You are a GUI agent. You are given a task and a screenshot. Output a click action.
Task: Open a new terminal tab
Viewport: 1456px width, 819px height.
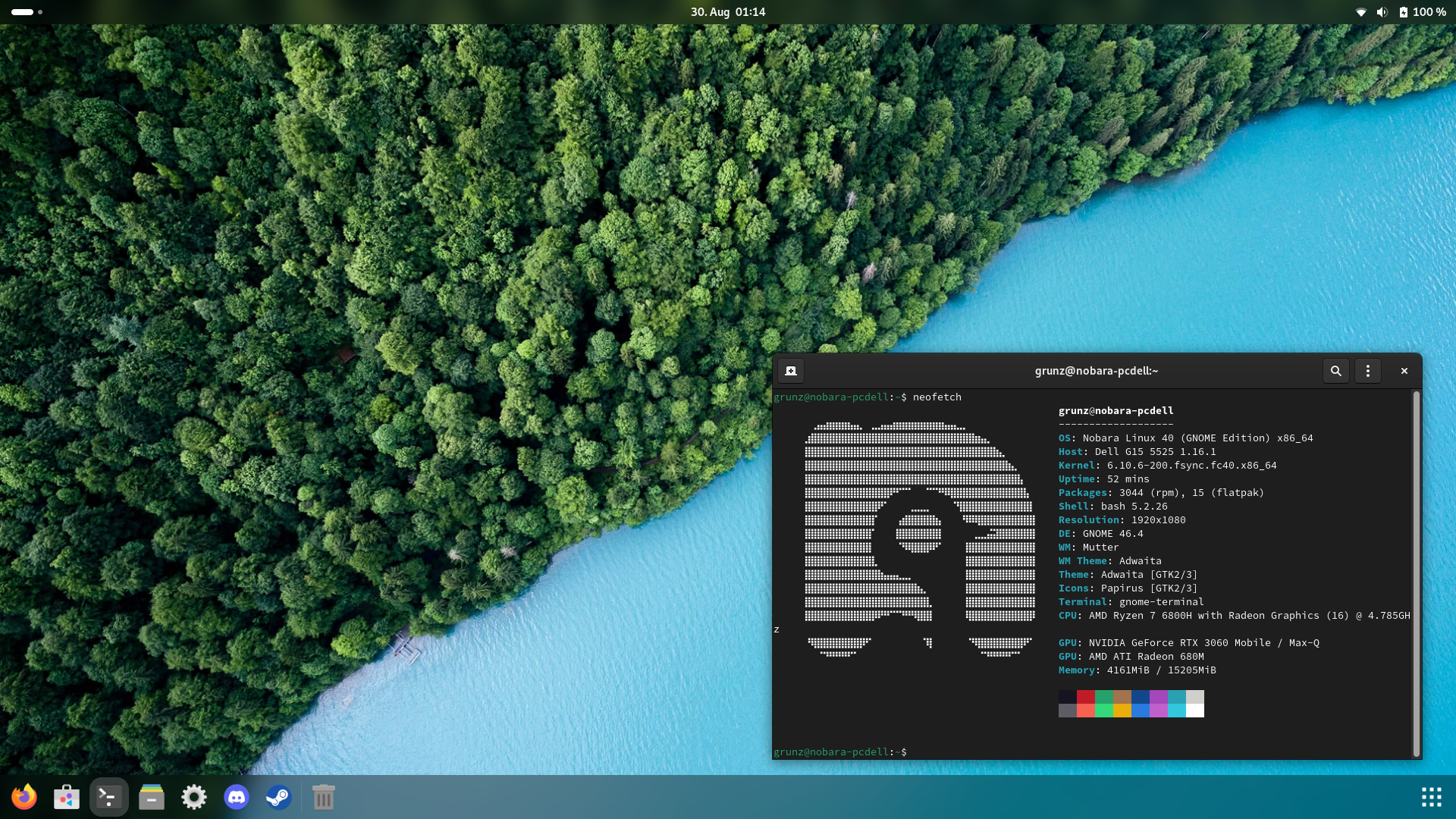click(790, 371)
